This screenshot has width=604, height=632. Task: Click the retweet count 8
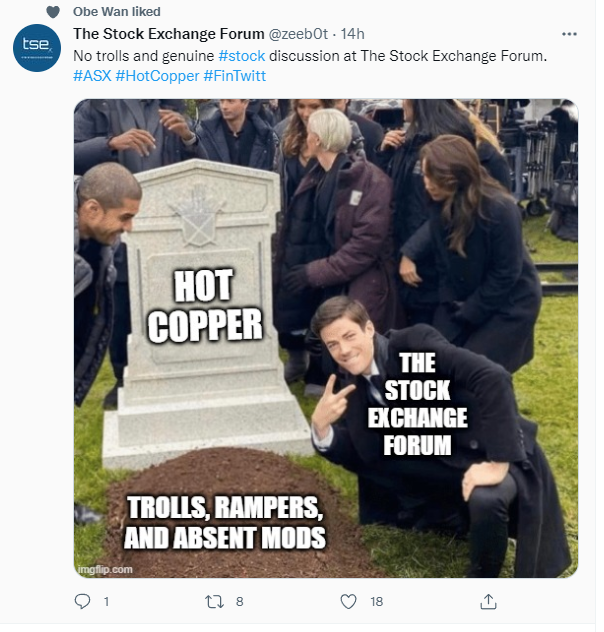239,602
